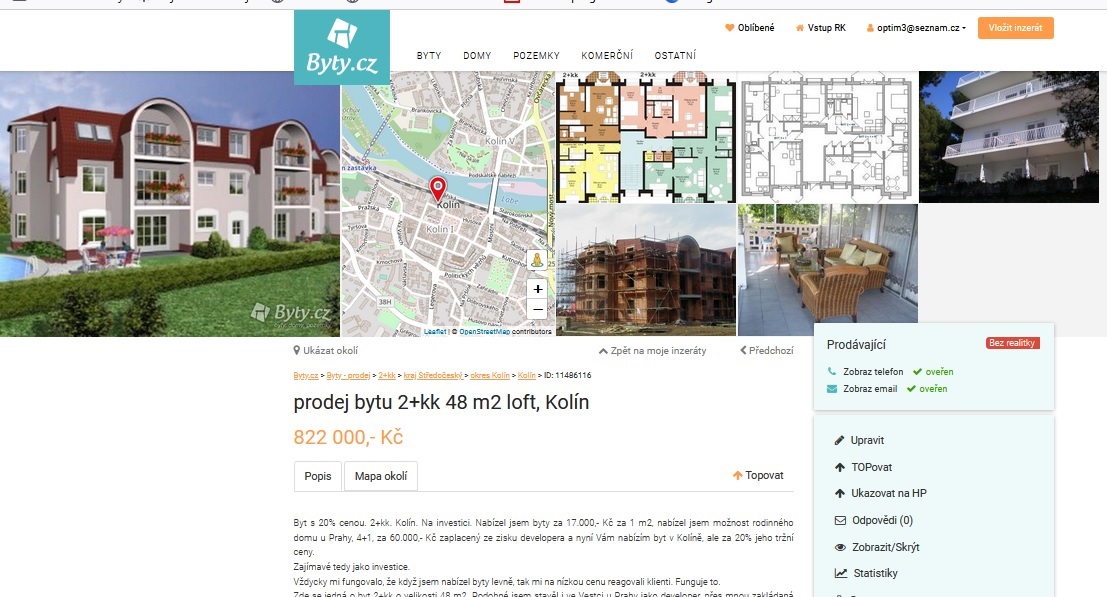Zoom out the map with minus button
1107x597 pixels.
click(x=537, y=309)
